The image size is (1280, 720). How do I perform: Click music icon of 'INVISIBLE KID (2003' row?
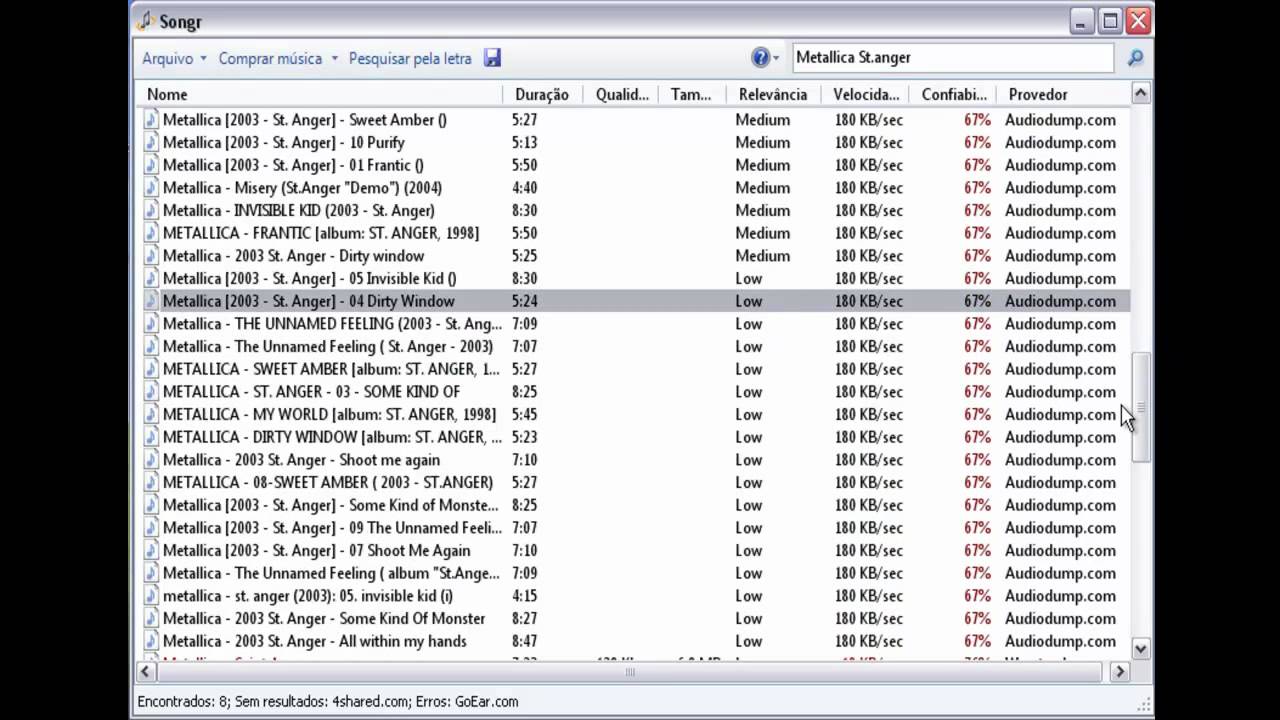click(x=151, y=211)
